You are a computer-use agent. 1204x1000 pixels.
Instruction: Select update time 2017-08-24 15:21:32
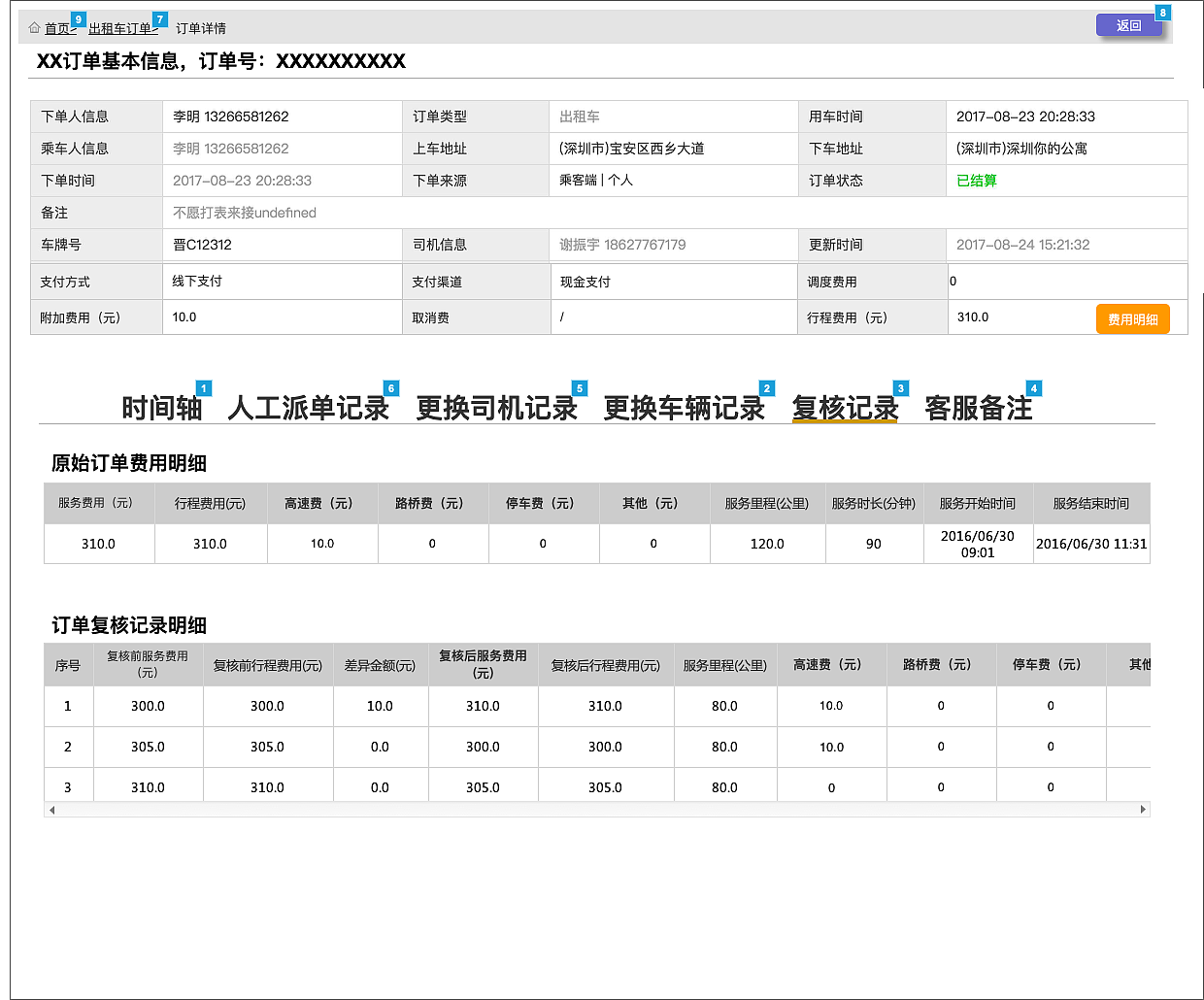click(1023, 245)
